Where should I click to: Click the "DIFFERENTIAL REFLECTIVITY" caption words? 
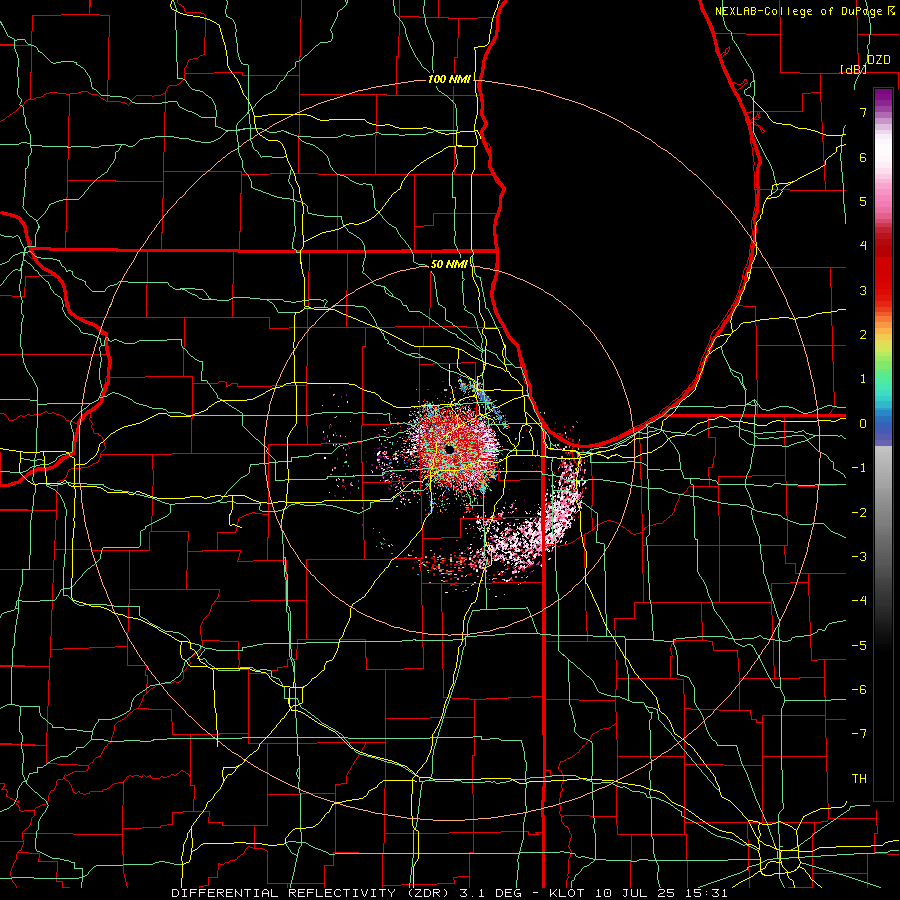tap(284, 893)
